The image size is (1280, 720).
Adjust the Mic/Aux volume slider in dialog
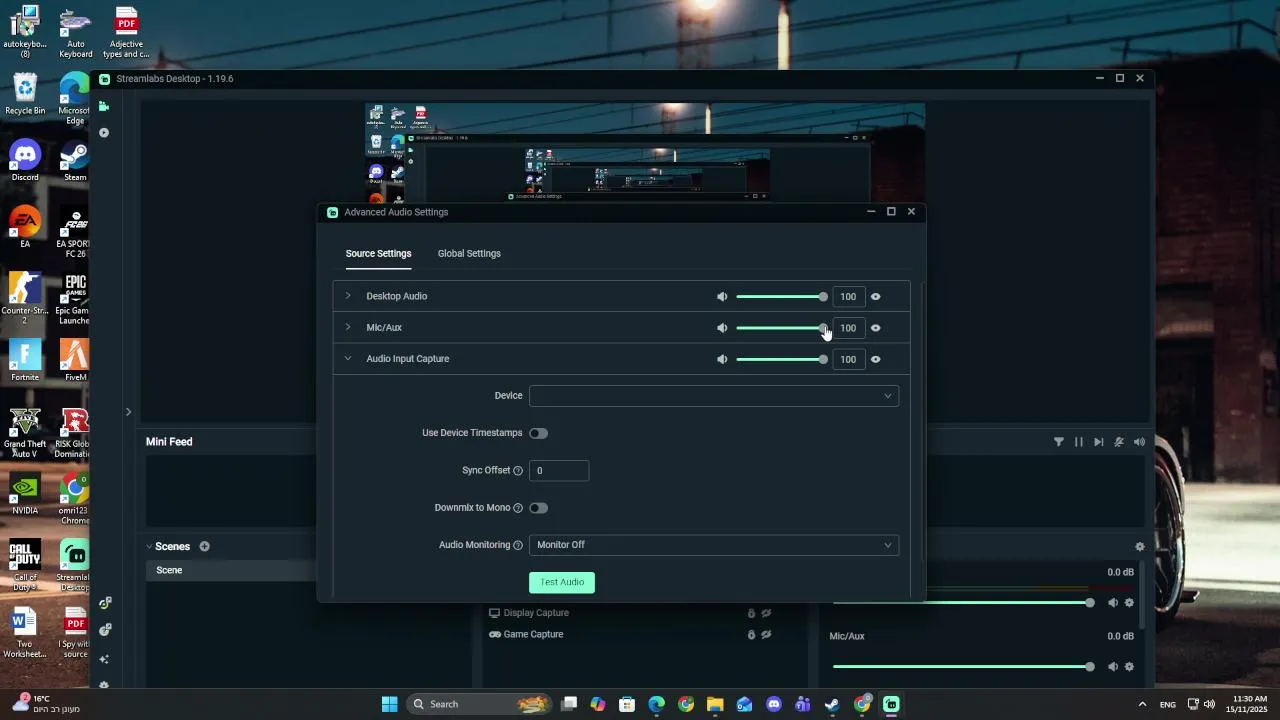[x=782, y=328]
